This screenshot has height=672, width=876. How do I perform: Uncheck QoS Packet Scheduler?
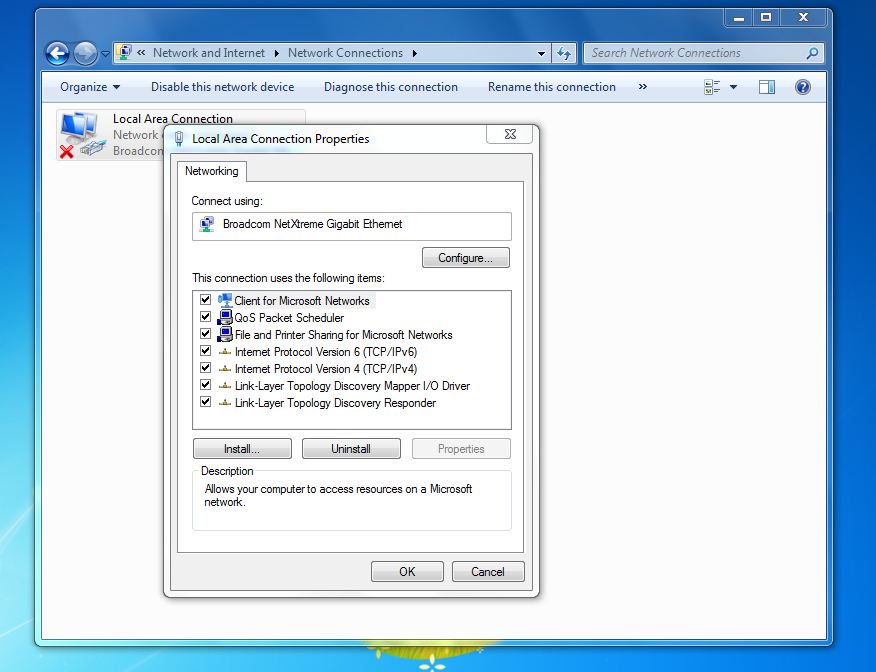205,317
